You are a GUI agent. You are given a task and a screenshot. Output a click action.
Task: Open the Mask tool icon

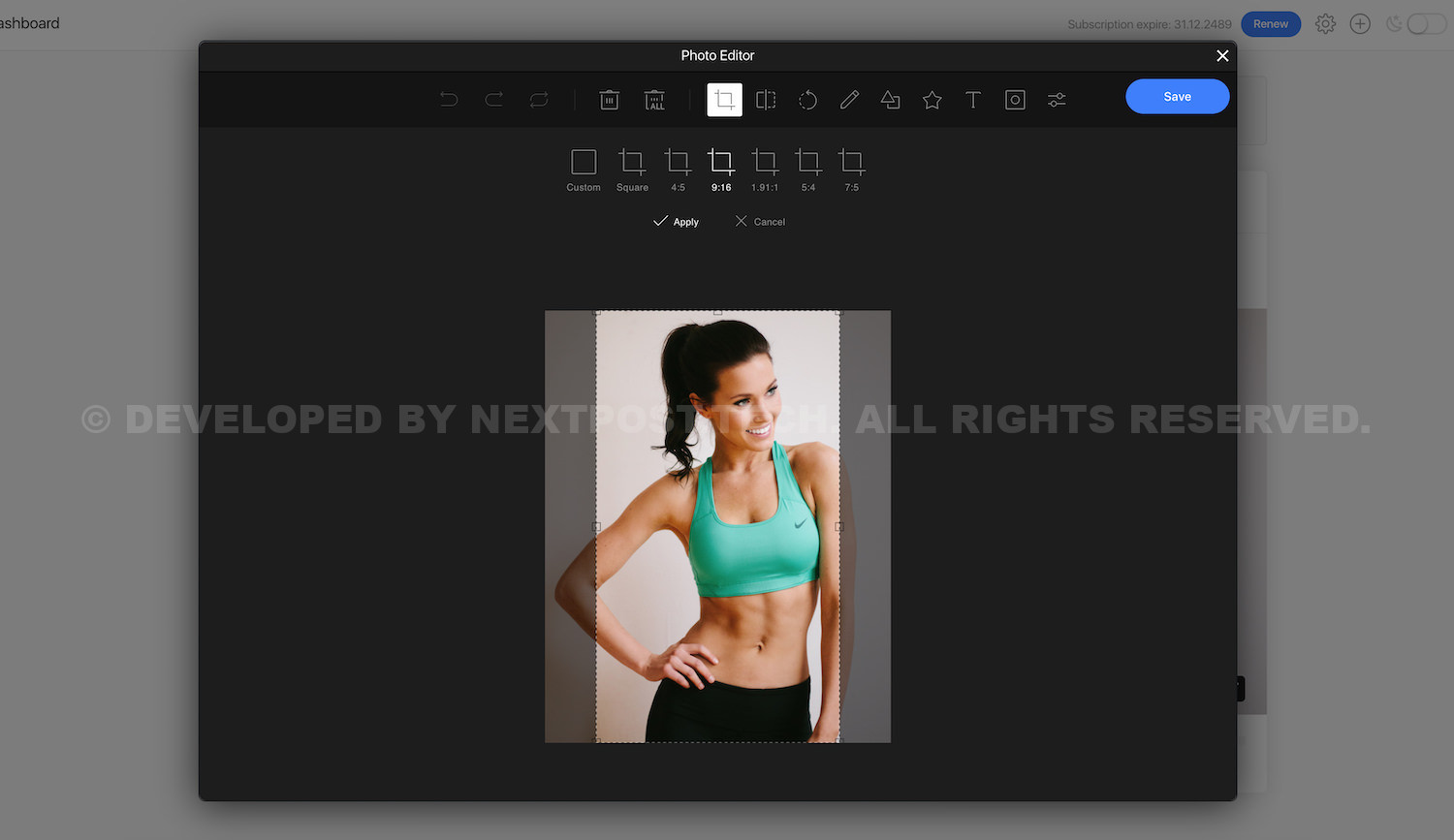point(1015,99)
